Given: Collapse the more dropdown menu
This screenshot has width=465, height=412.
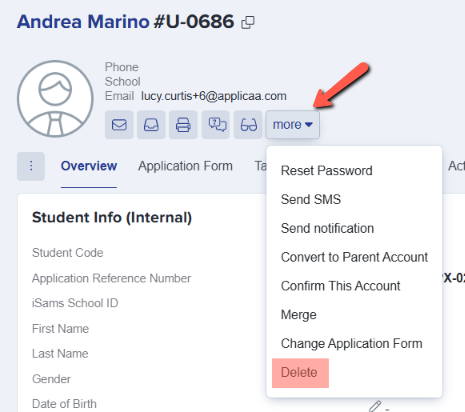Looking at the screenshot, I should pyautogui.click(x=293, y=125).
